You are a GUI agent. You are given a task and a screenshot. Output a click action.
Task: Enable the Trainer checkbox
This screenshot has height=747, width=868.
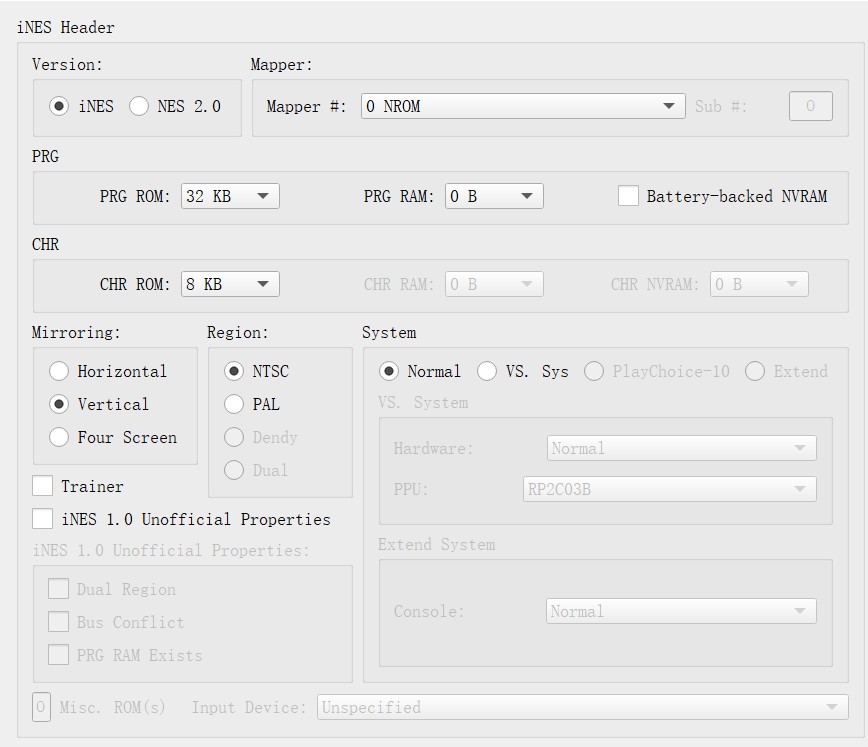click(x=43, y=486)
